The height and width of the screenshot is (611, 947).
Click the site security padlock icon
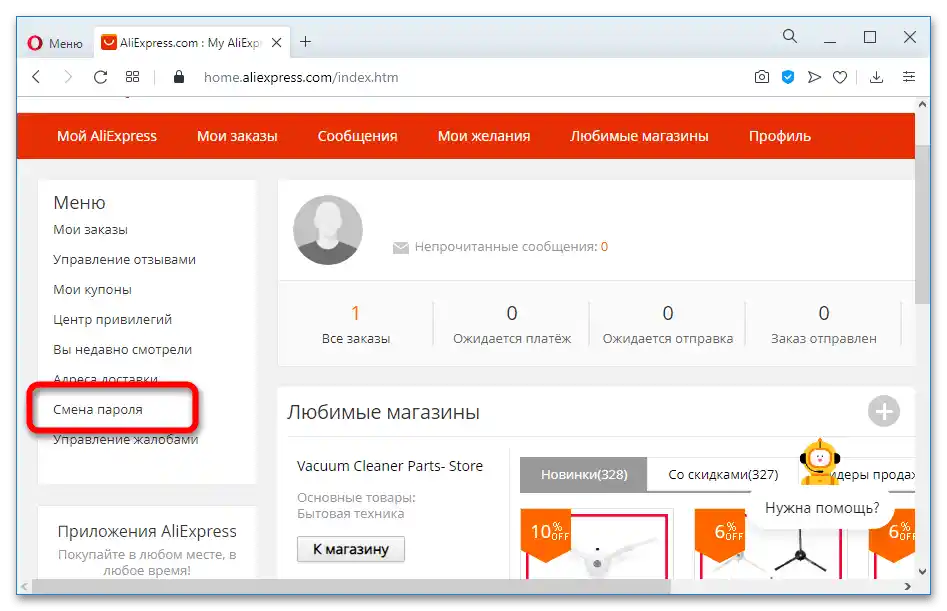tap(179, 77)
